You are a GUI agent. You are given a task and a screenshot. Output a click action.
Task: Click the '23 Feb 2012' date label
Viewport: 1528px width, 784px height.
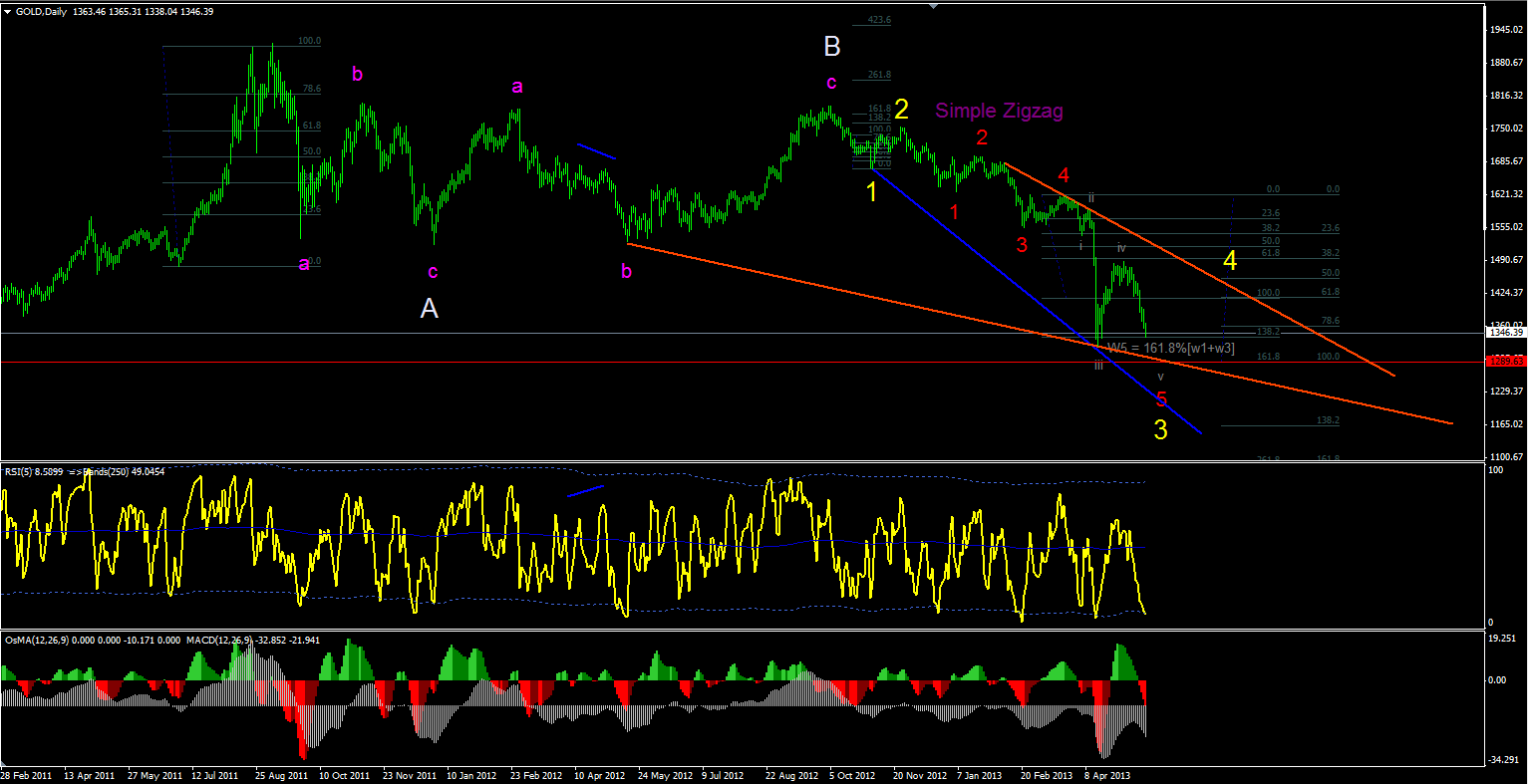tap(538, 775)
